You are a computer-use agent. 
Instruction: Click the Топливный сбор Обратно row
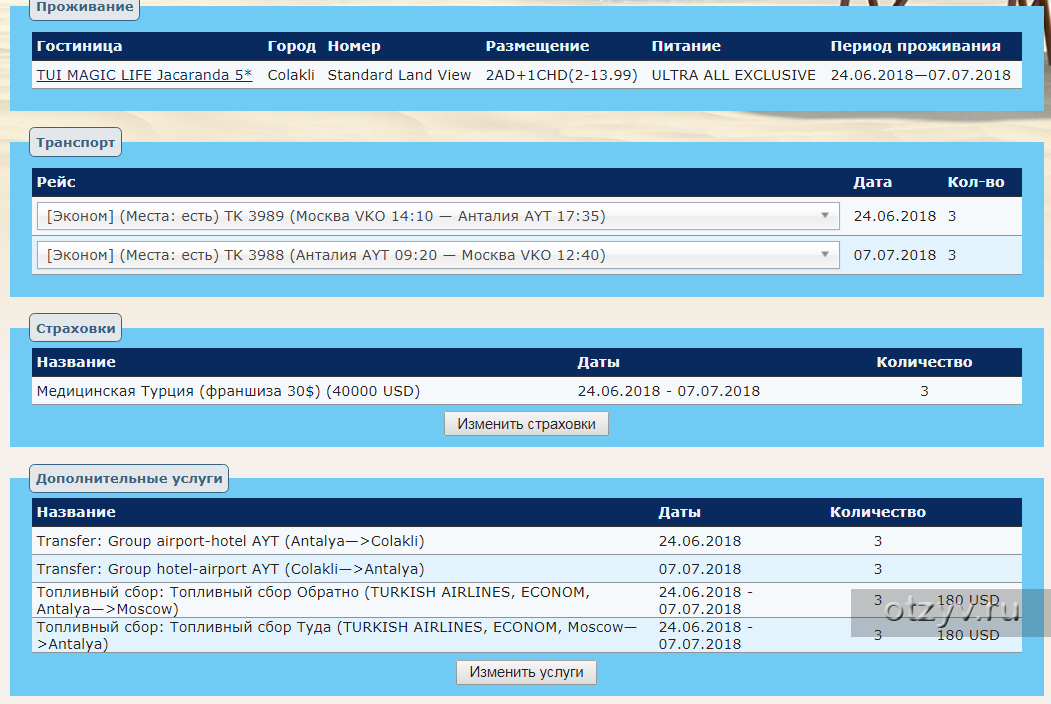[526, 601]
